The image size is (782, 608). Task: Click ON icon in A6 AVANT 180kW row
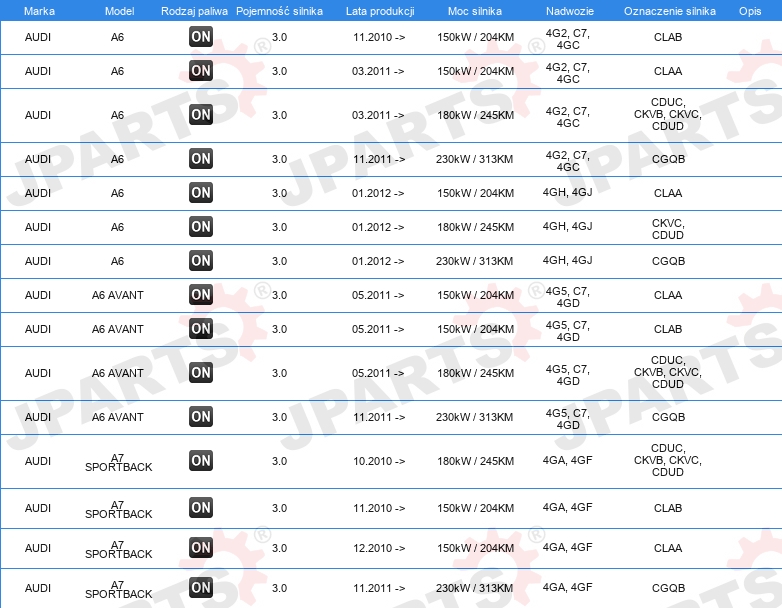[x=201, y=373]
